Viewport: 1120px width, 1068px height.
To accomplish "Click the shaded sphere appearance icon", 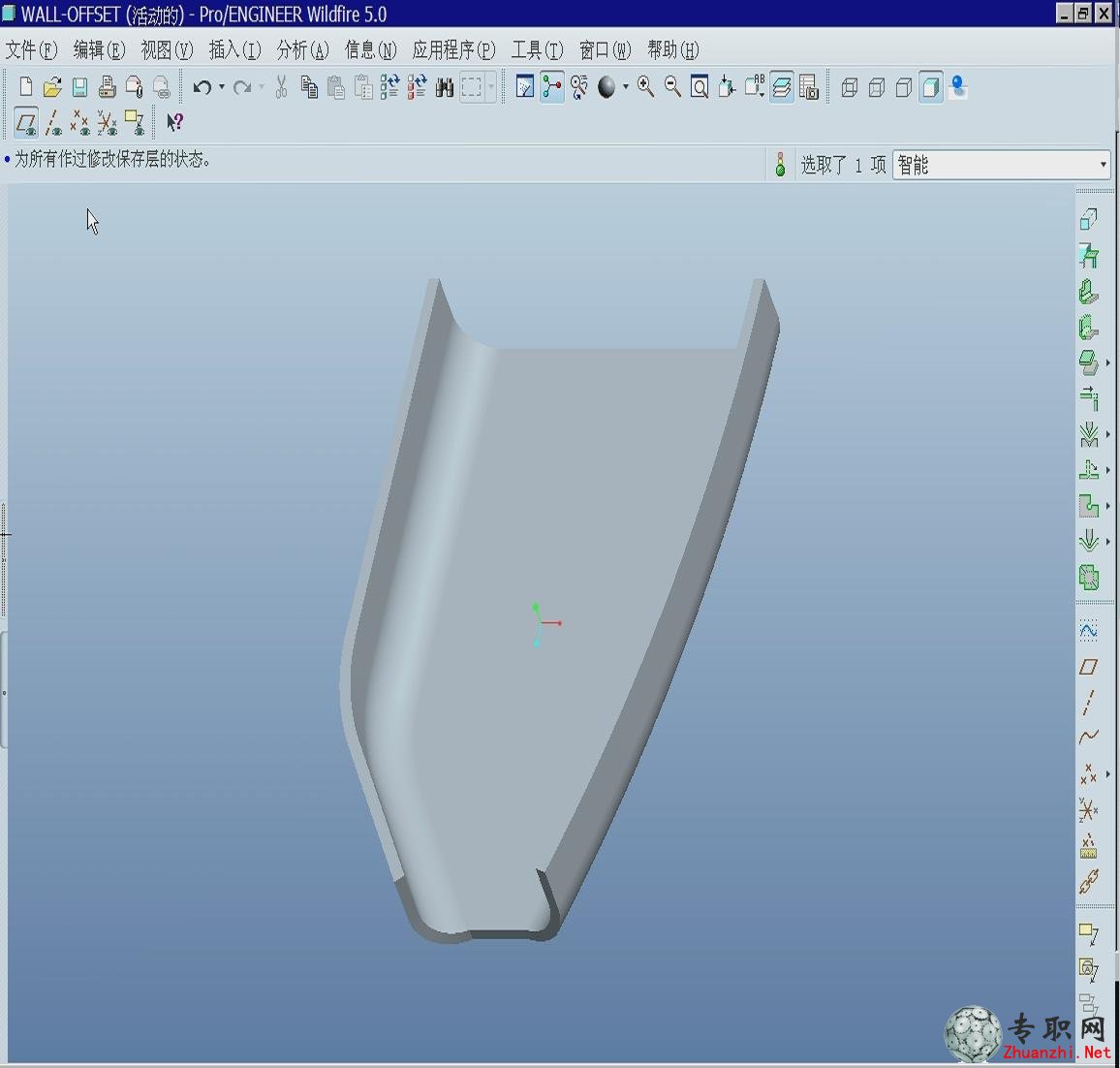I will (607, 87).
